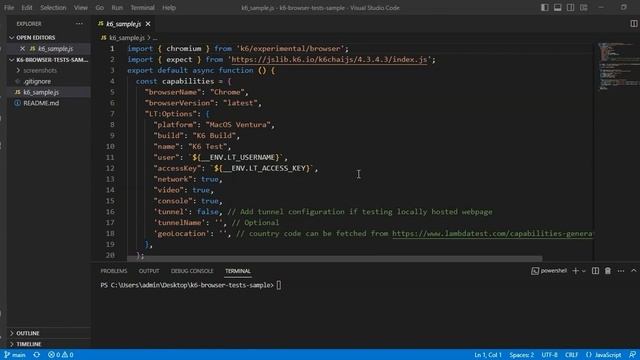The height and width of the screenshot is (360, 640).
Task: Click the "browserName" text on line 5
Action: (173, 92)
